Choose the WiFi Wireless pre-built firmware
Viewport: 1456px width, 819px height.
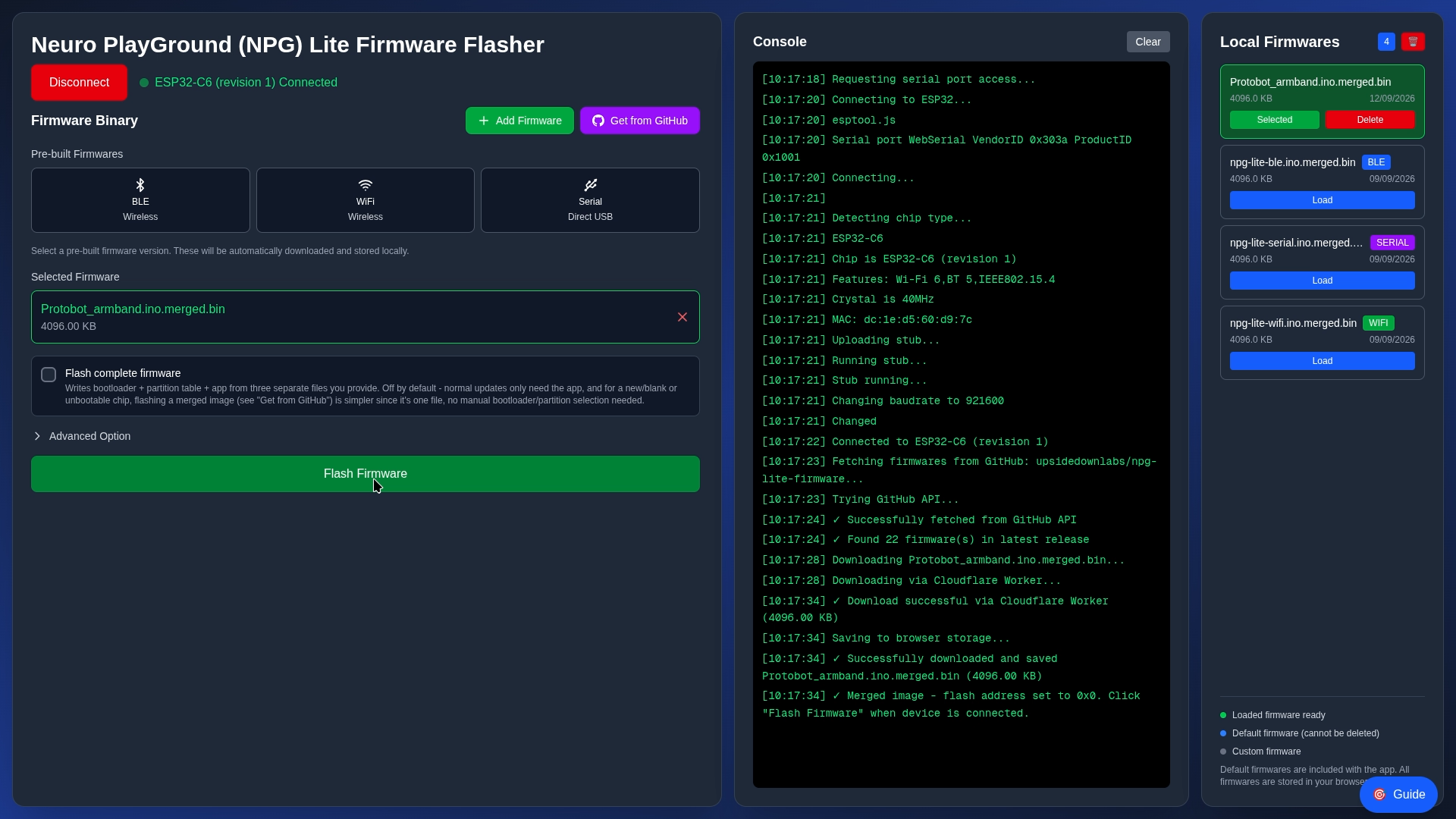point(366,200)
